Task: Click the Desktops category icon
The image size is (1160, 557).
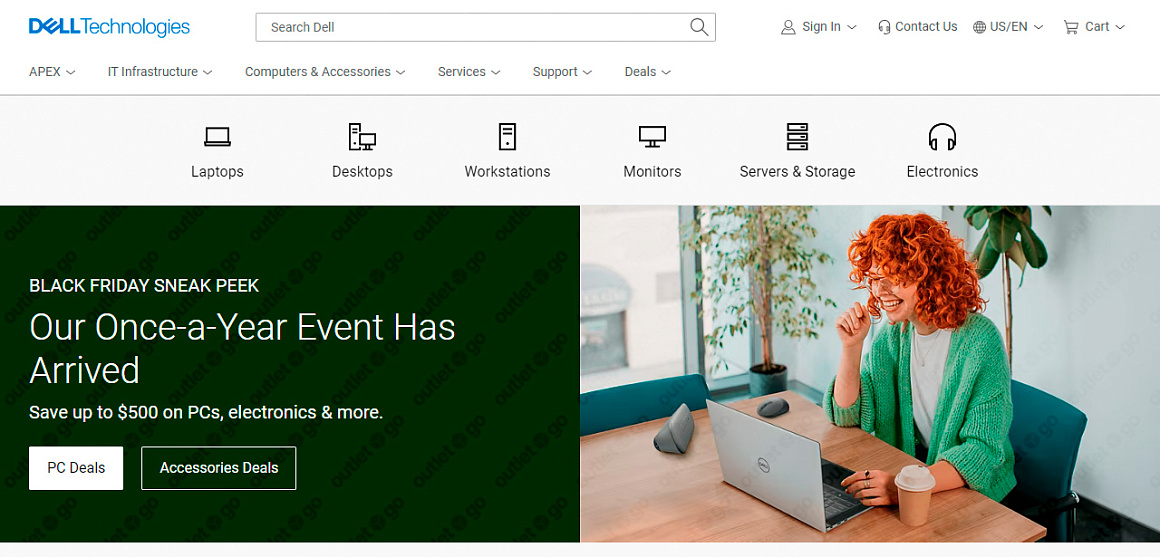Action: pos(362,137)
